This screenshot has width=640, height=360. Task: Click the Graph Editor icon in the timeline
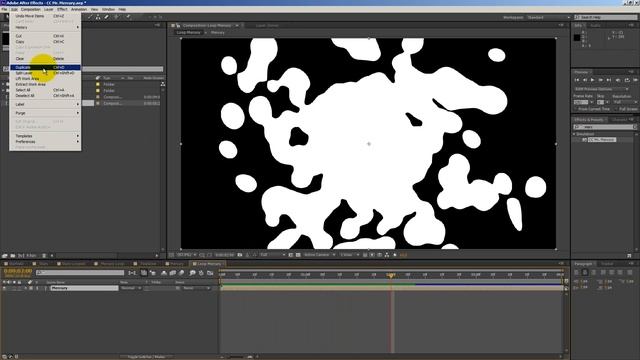point(211,273)
